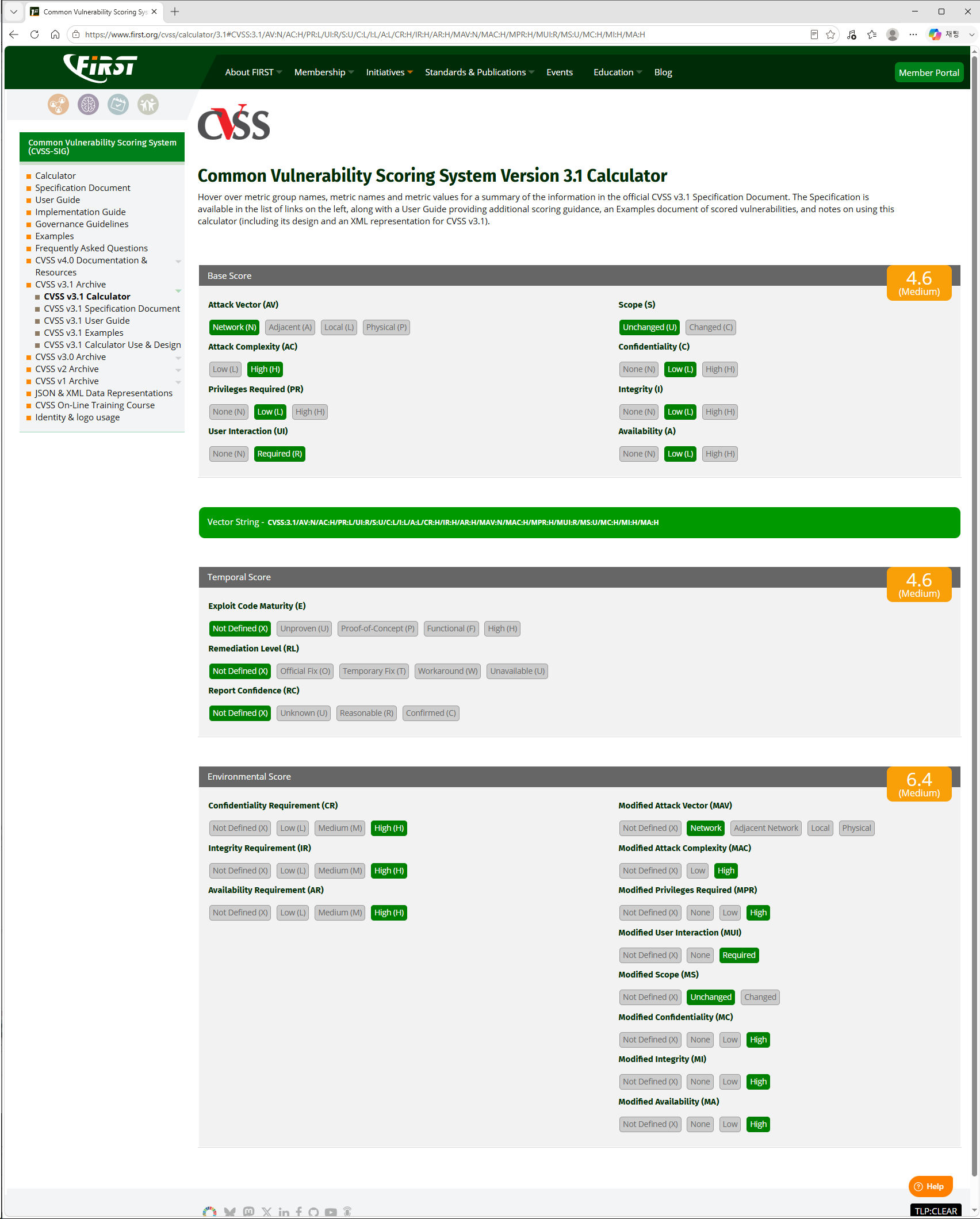Click the orange network circle icon
Screen dimensions: 980x1219
(x=58, y=105)
